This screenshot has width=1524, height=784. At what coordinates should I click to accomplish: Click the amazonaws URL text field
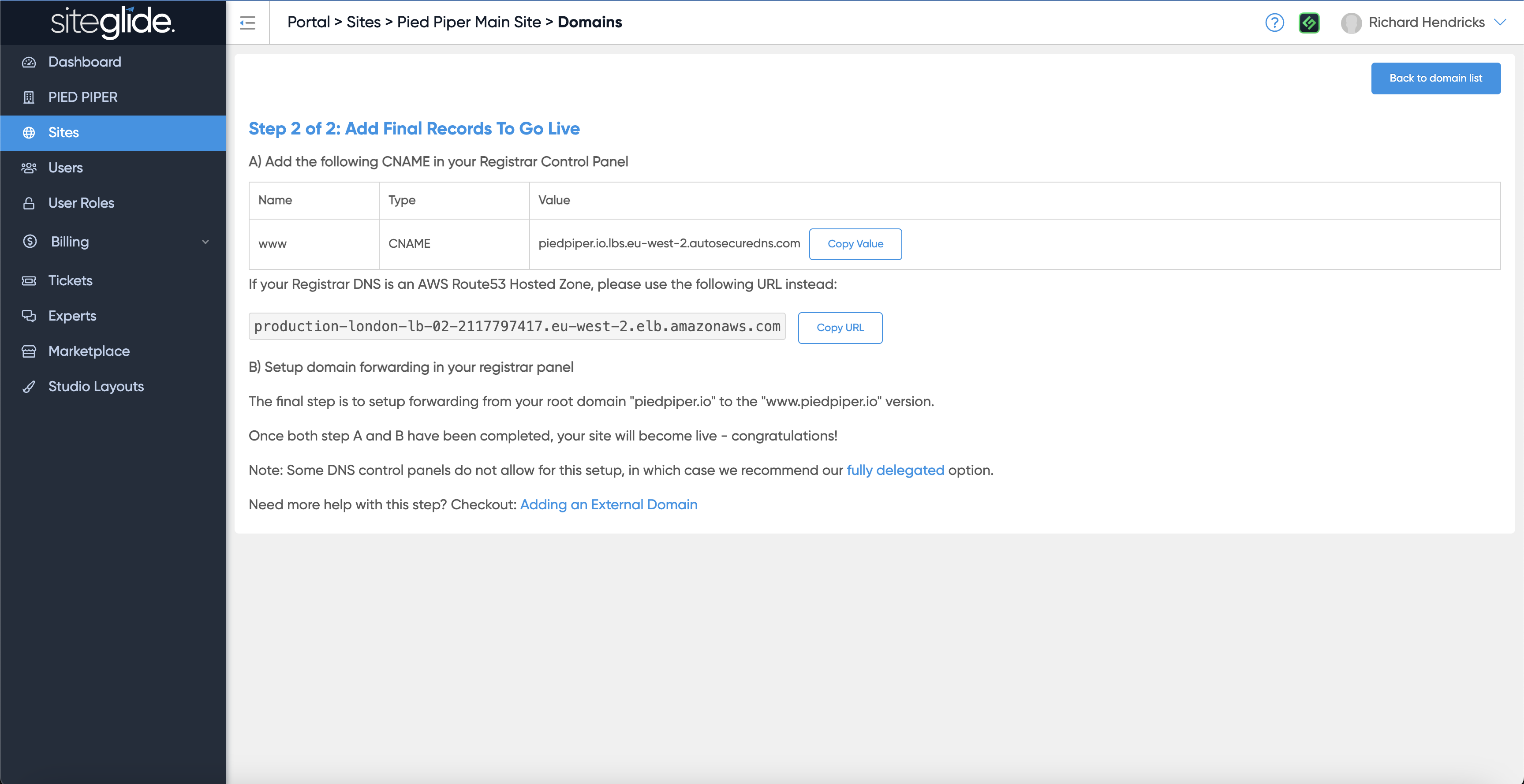click(516, 327)
